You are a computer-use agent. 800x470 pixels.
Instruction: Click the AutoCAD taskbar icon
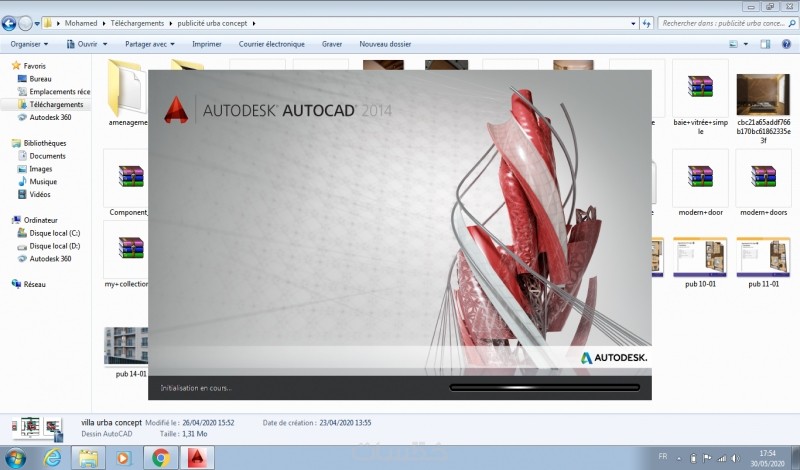pyautogui.click(x=197, y=458)
